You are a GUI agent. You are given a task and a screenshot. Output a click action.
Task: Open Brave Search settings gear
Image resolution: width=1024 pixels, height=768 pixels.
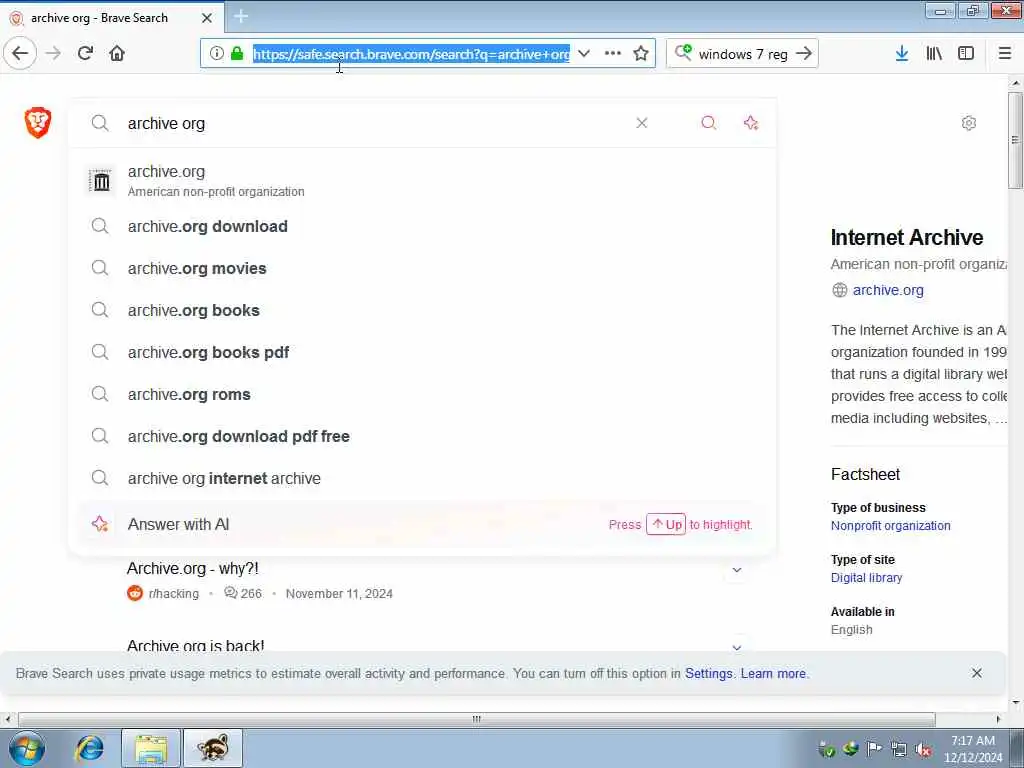pos(968,123)
